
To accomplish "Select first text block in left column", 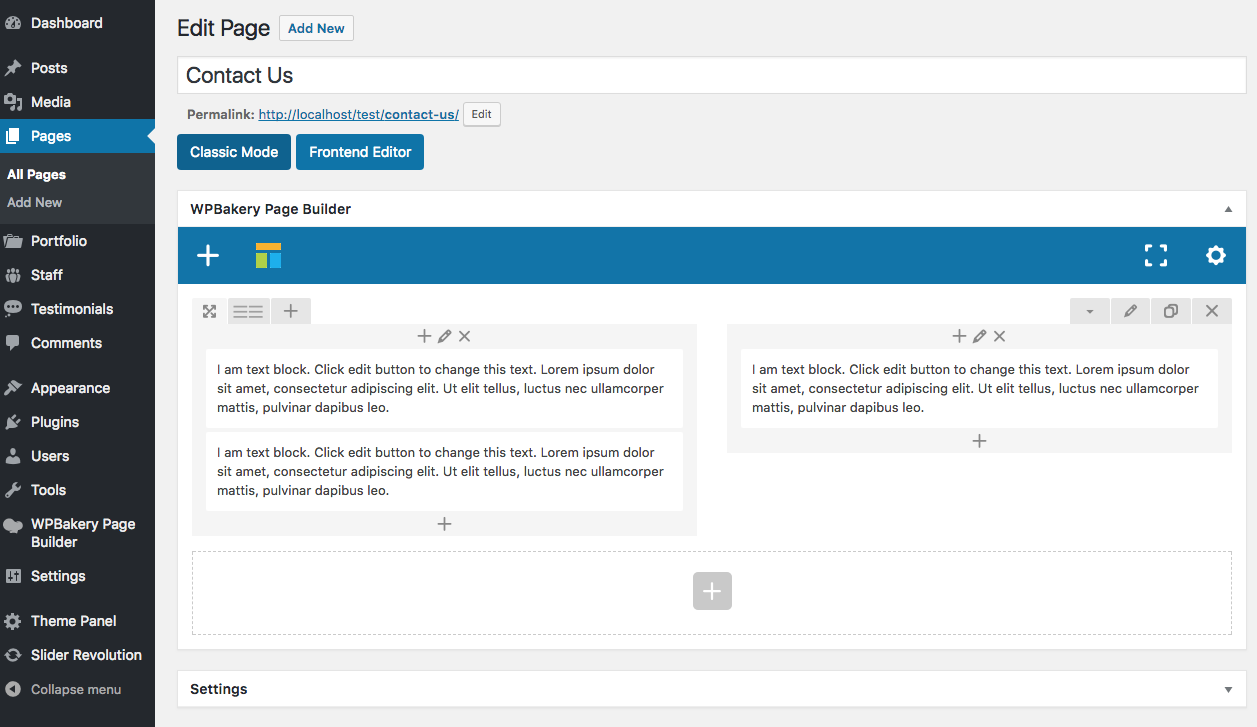I will click(x=445, y=389).
